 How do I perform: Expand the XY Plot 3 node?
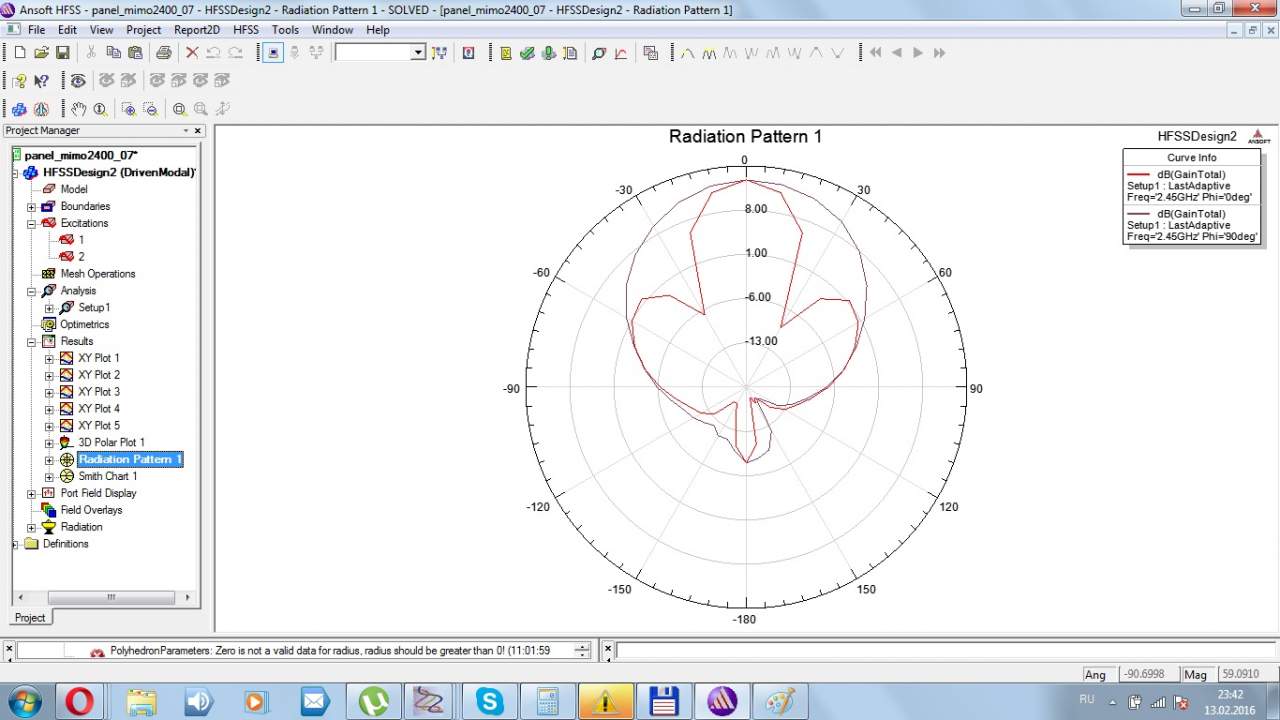point(49,392)
